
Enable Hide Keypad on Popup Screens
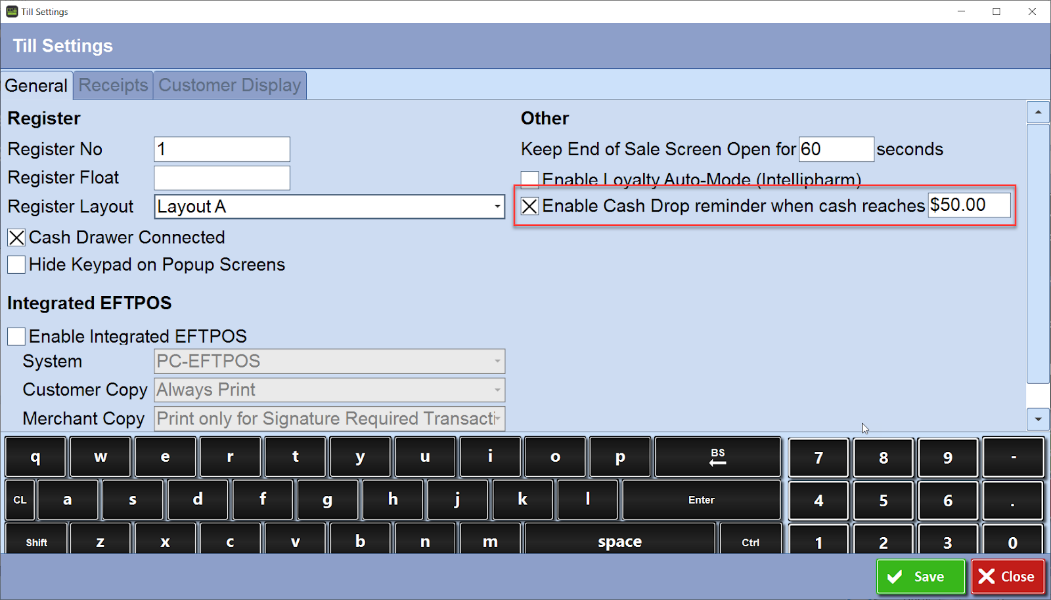point(16,264)
